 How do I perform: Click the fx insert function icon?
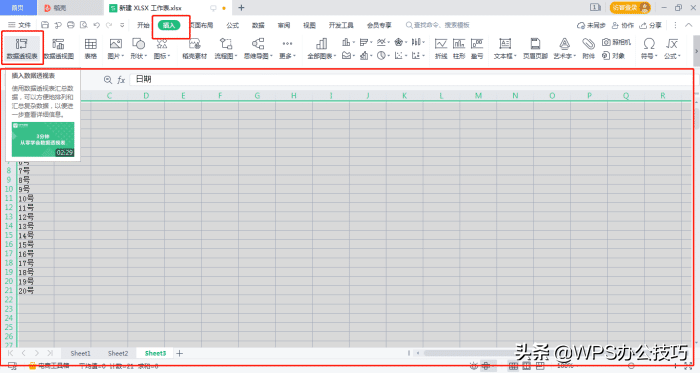(121, 80)
